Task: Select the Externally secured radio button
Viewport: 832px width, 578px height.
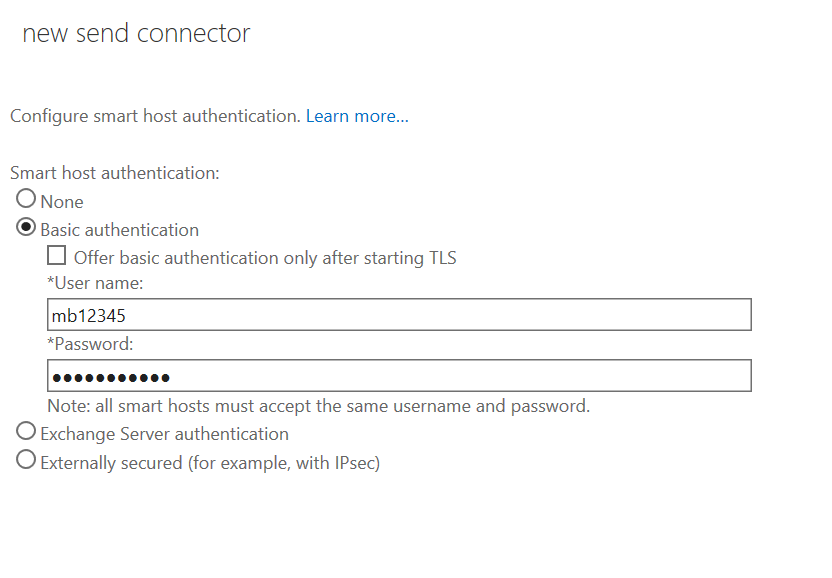Action: 26,460
